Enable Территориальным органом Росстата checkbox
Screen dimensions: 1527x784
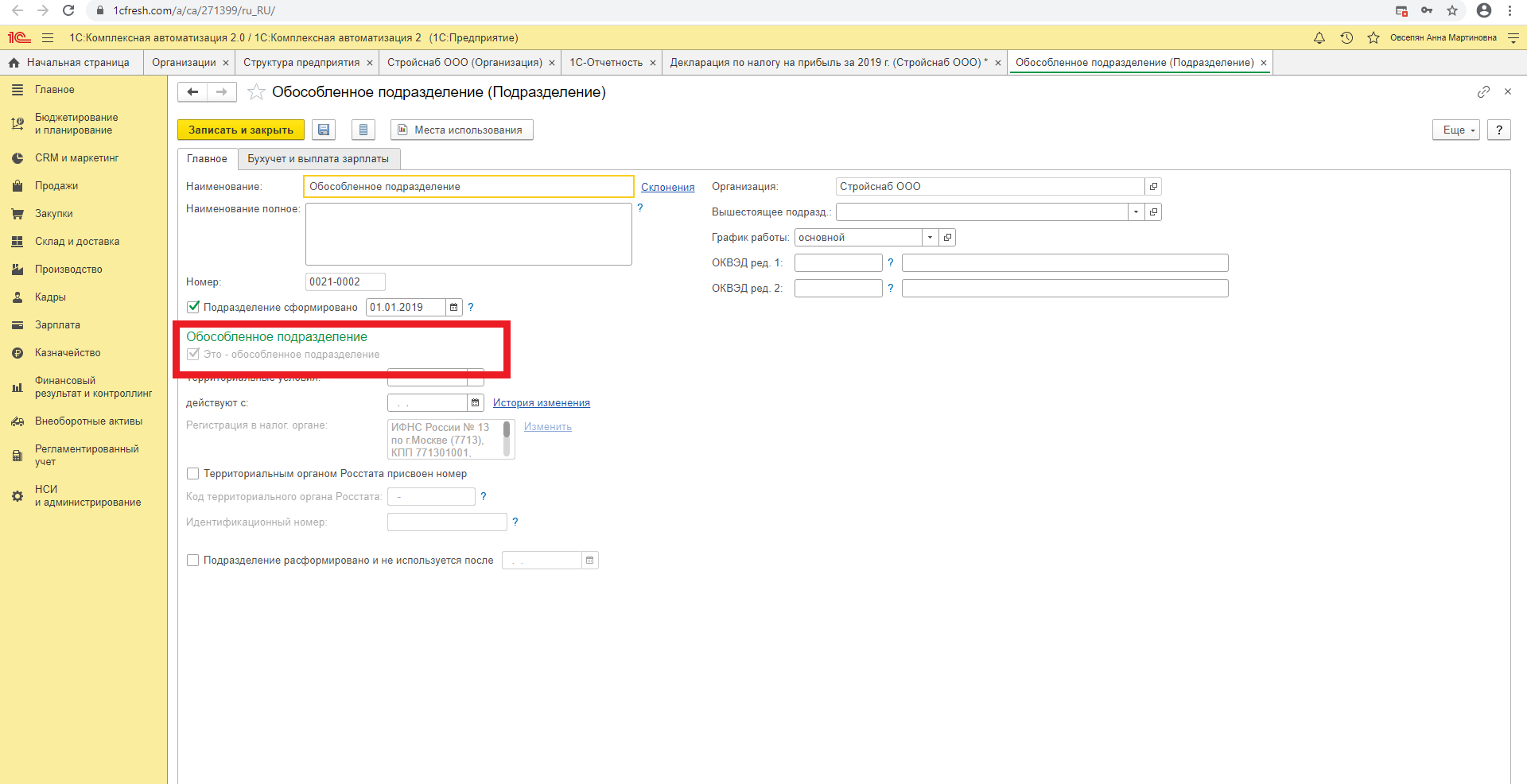point(193,474)
